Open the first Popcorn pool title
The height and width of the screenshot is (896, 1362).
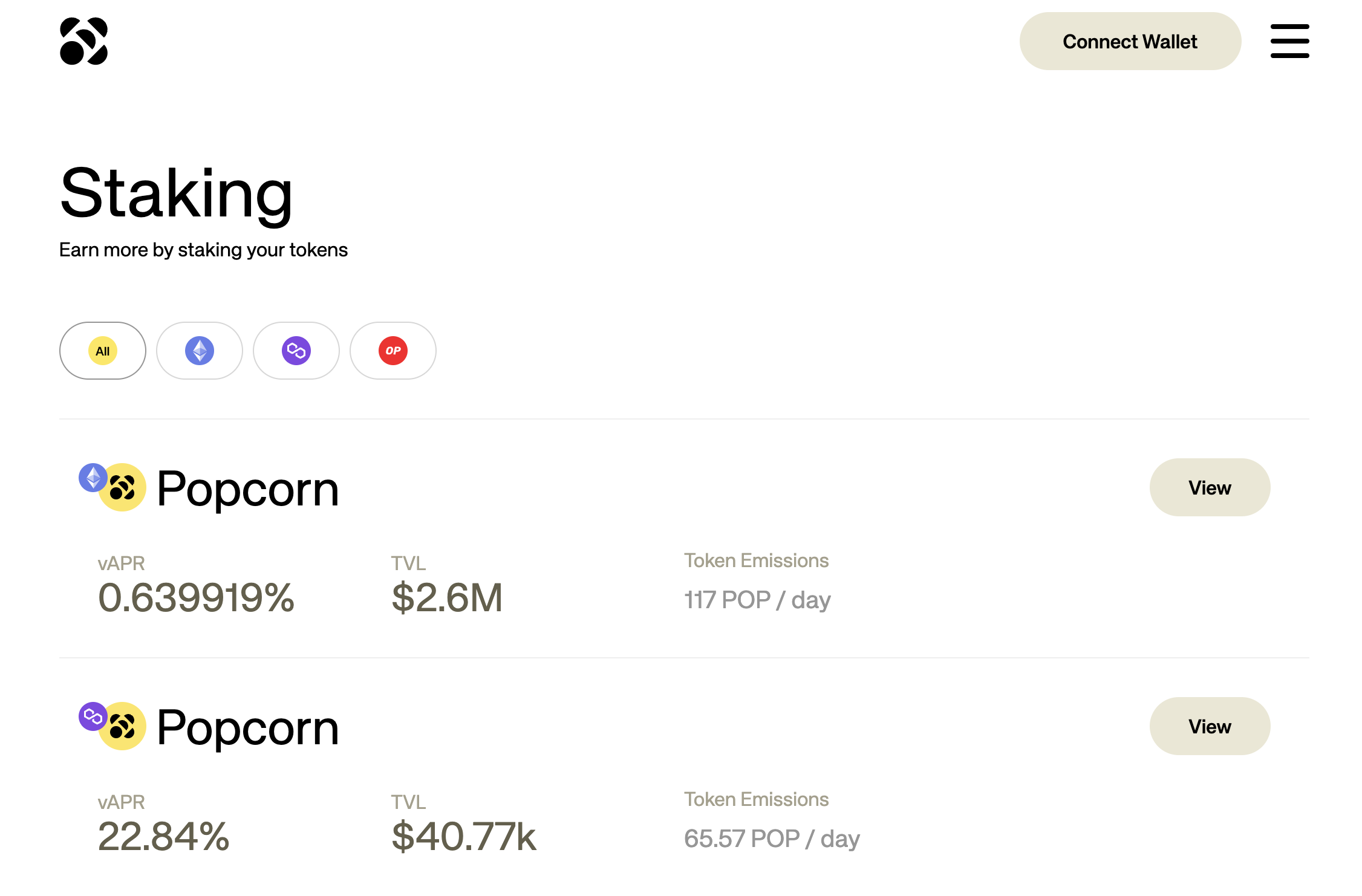click(x=247, y=489)
